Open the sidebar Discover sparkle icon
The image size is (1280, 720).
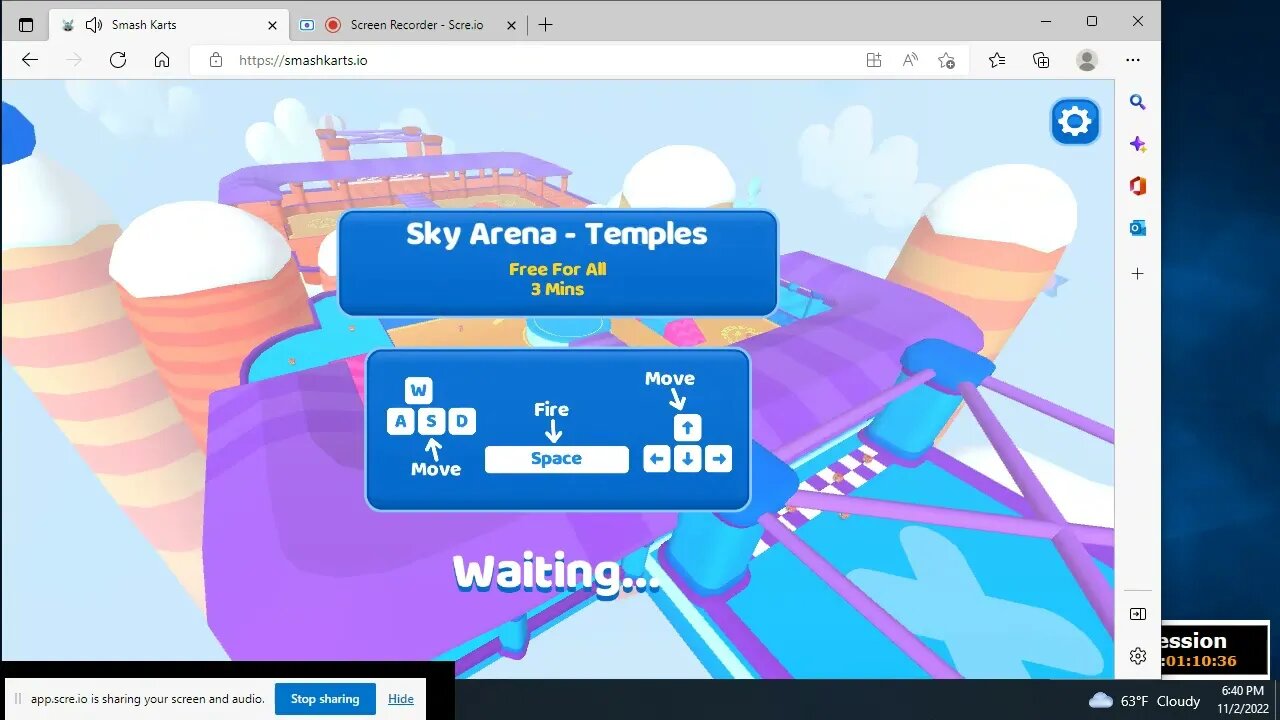1138,144
